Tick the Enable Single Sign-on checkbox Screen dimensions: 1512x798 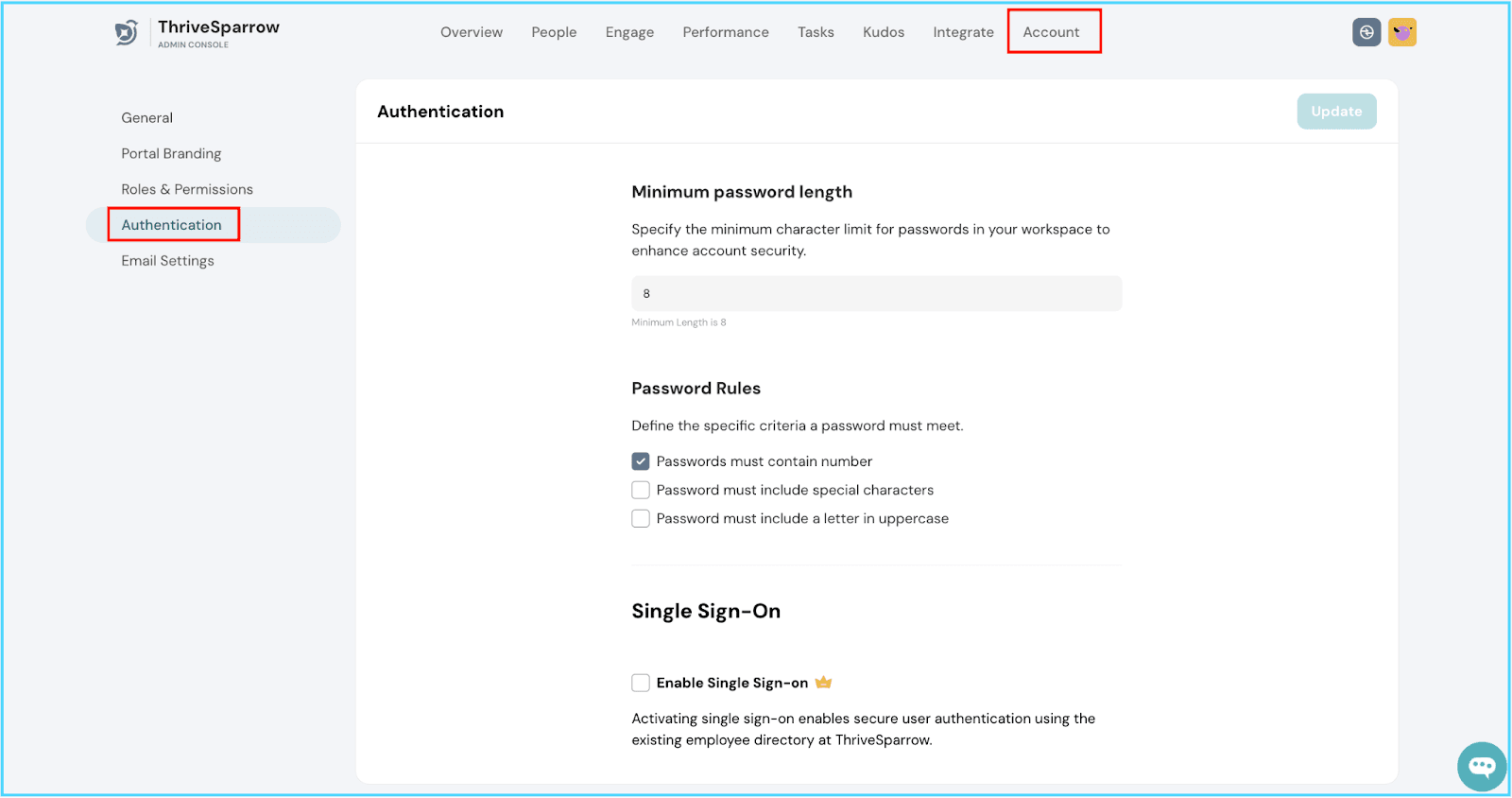pyautogui.click(x=641, y=683)
